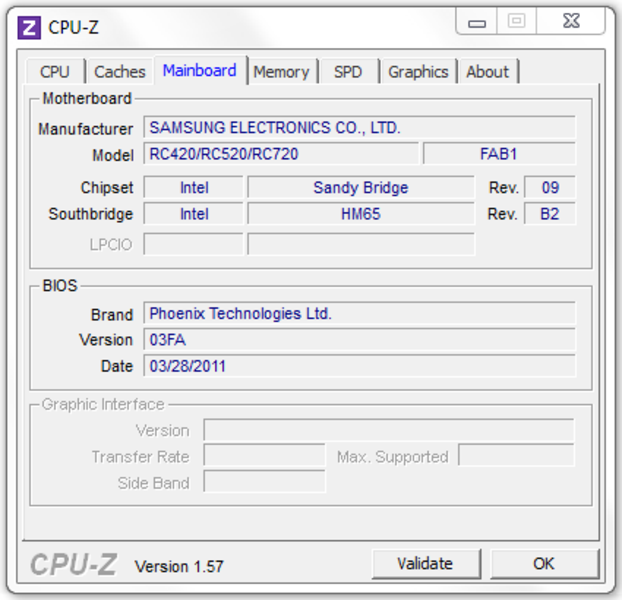This screenshot has width=622, height=600.
Task: Click the BIOS date 03/28/2011 field
Action: 359,366
